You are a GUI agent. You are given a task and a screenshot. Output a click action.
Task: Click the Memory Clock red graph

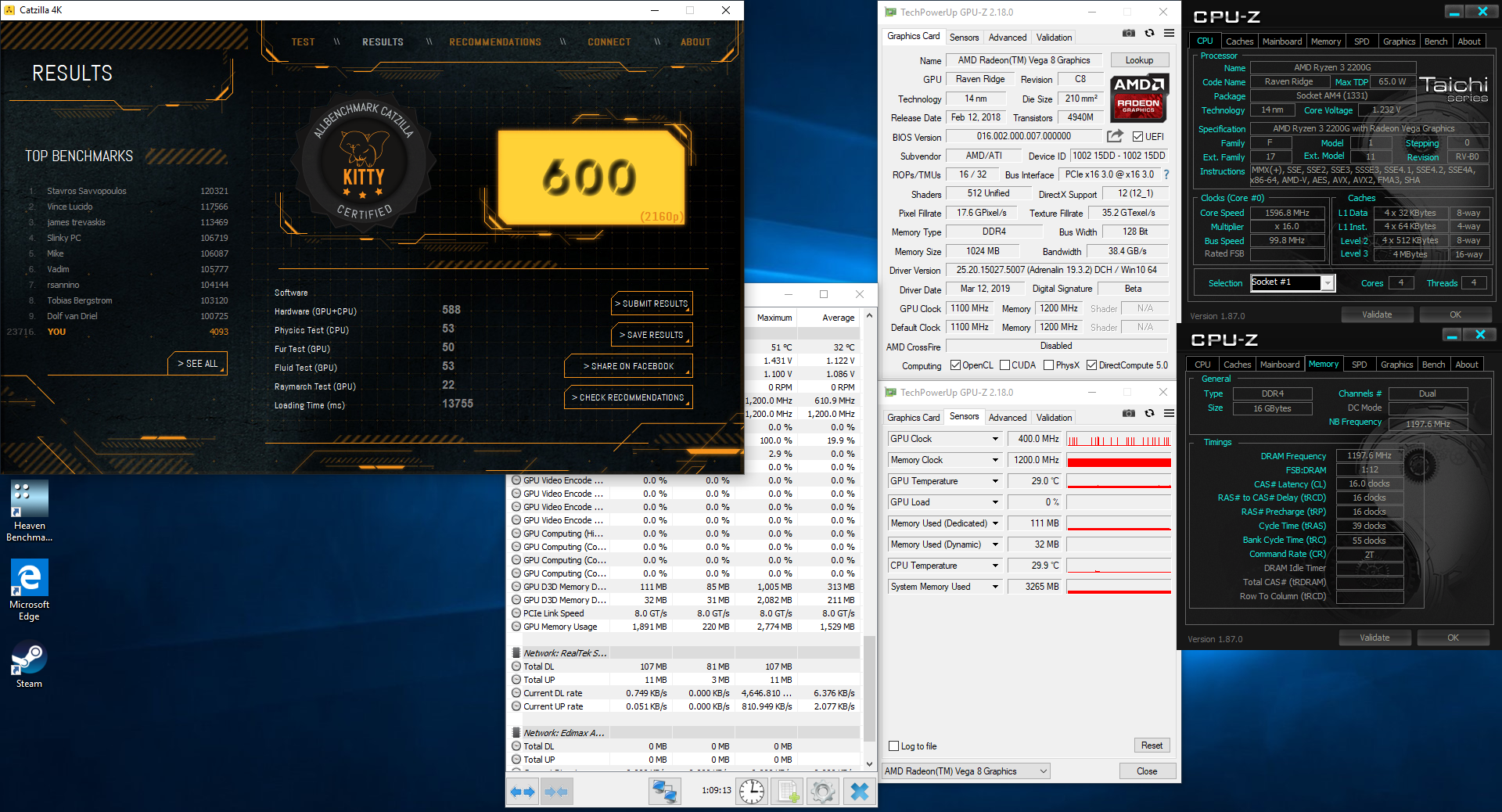pos(1119,460)
